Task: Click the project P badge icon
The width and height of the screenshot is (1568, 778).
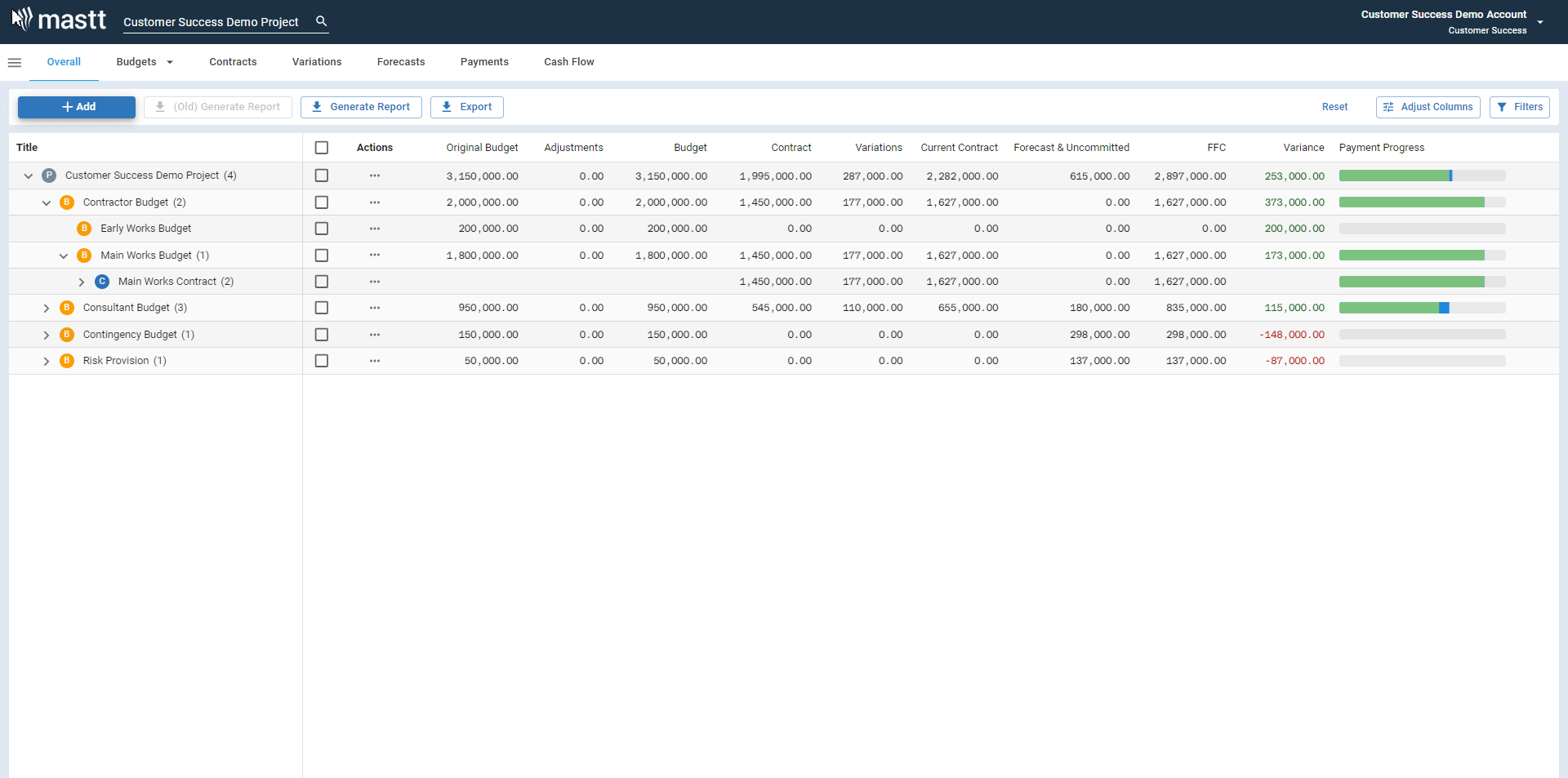Action: coord(49,176)
